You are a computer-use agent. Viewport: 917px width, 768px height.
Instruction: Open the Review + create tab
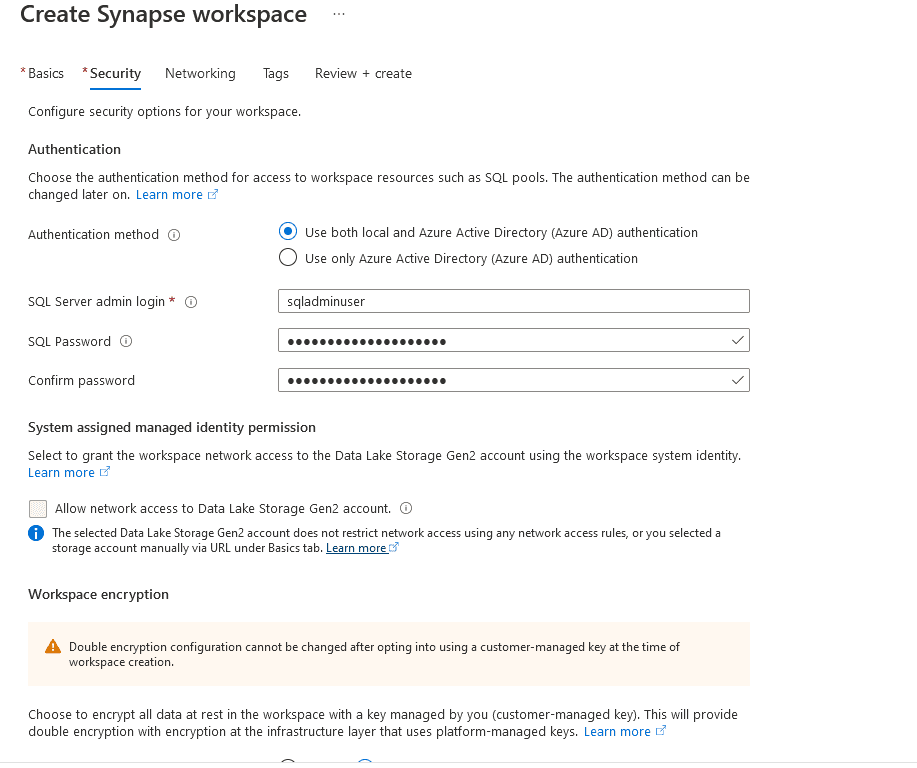coord(363,73)
